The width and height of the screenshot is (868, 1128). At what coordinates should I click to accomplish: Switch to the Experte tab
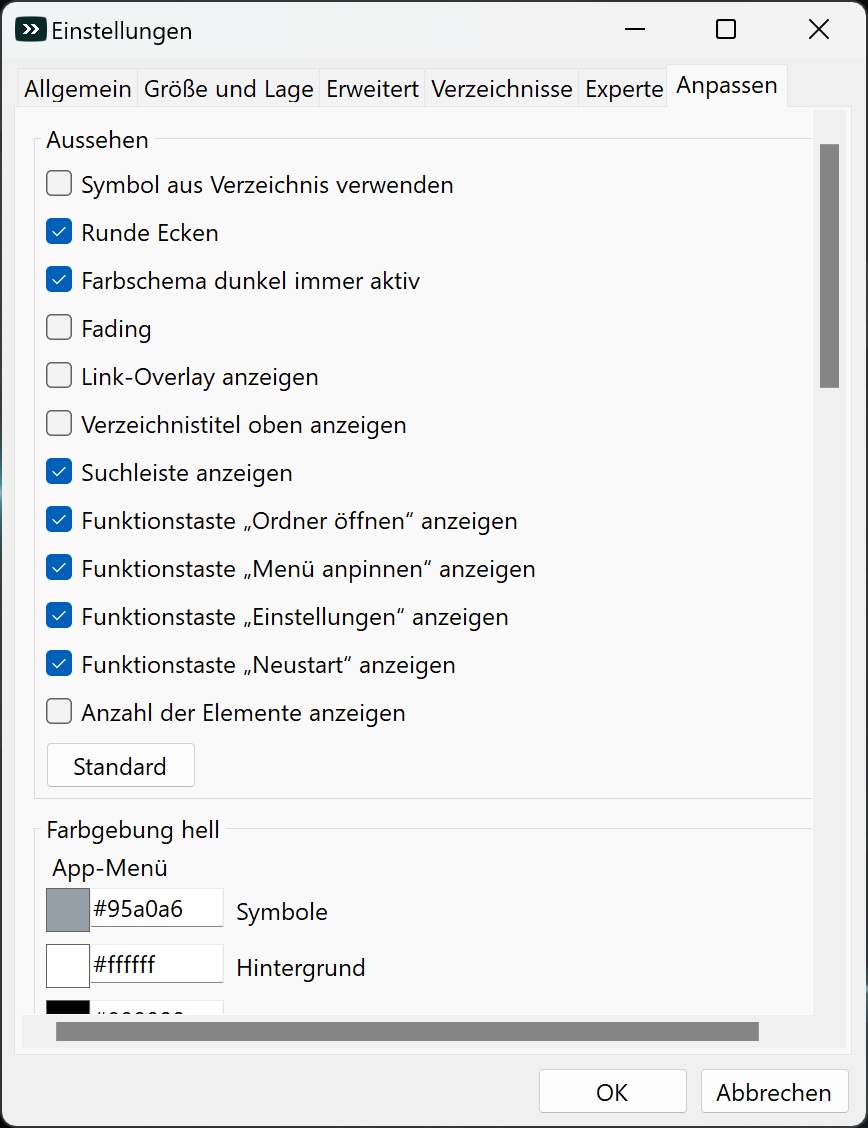coord(623,88)
